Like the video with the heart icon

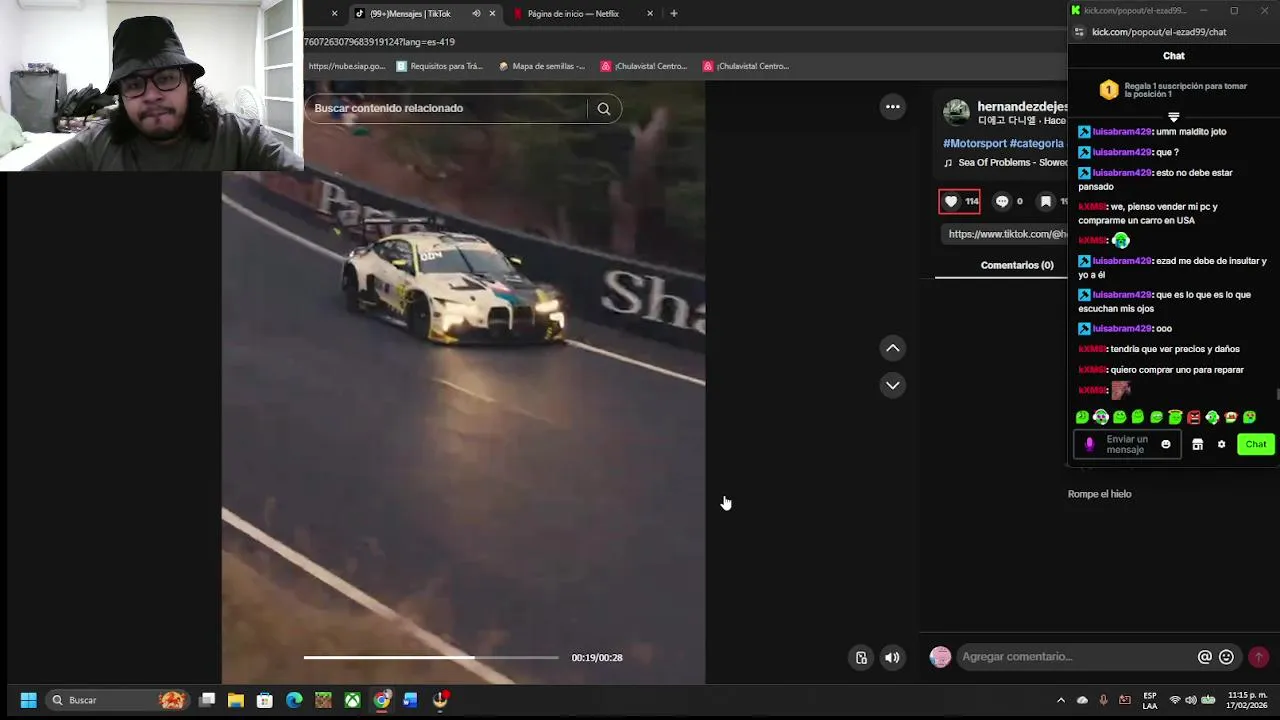coord(951,202)
